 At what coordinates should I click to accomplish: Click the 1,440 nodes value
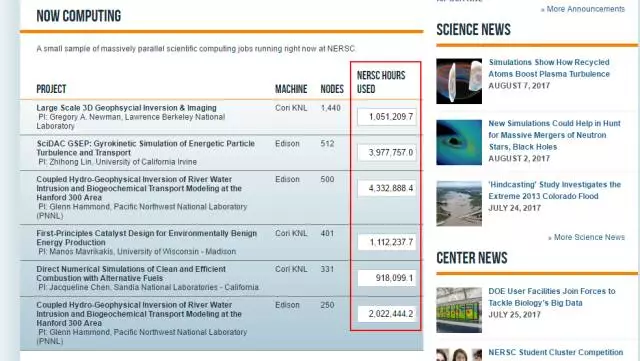331,108
